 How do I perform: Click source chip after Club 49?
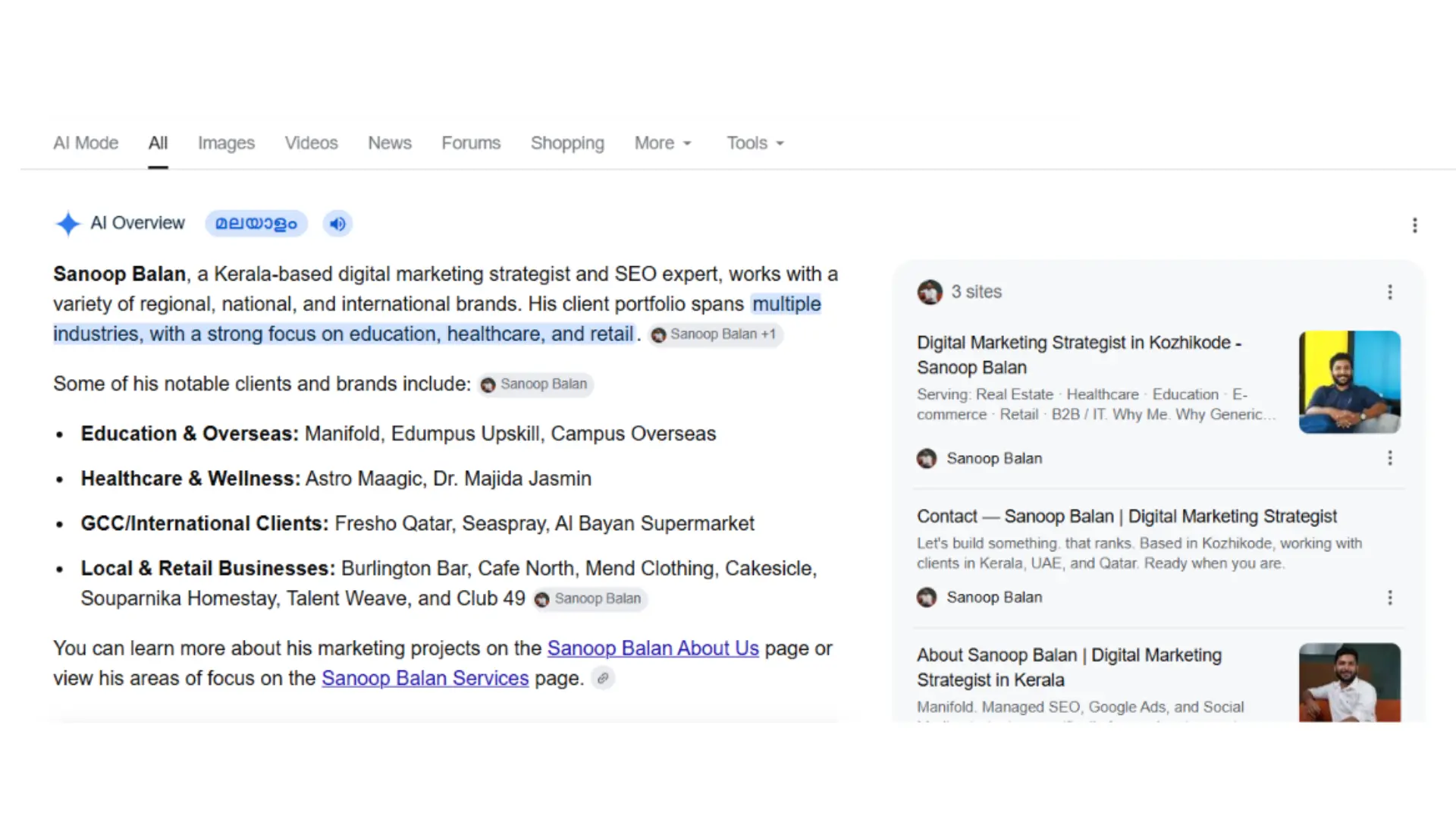590,599
